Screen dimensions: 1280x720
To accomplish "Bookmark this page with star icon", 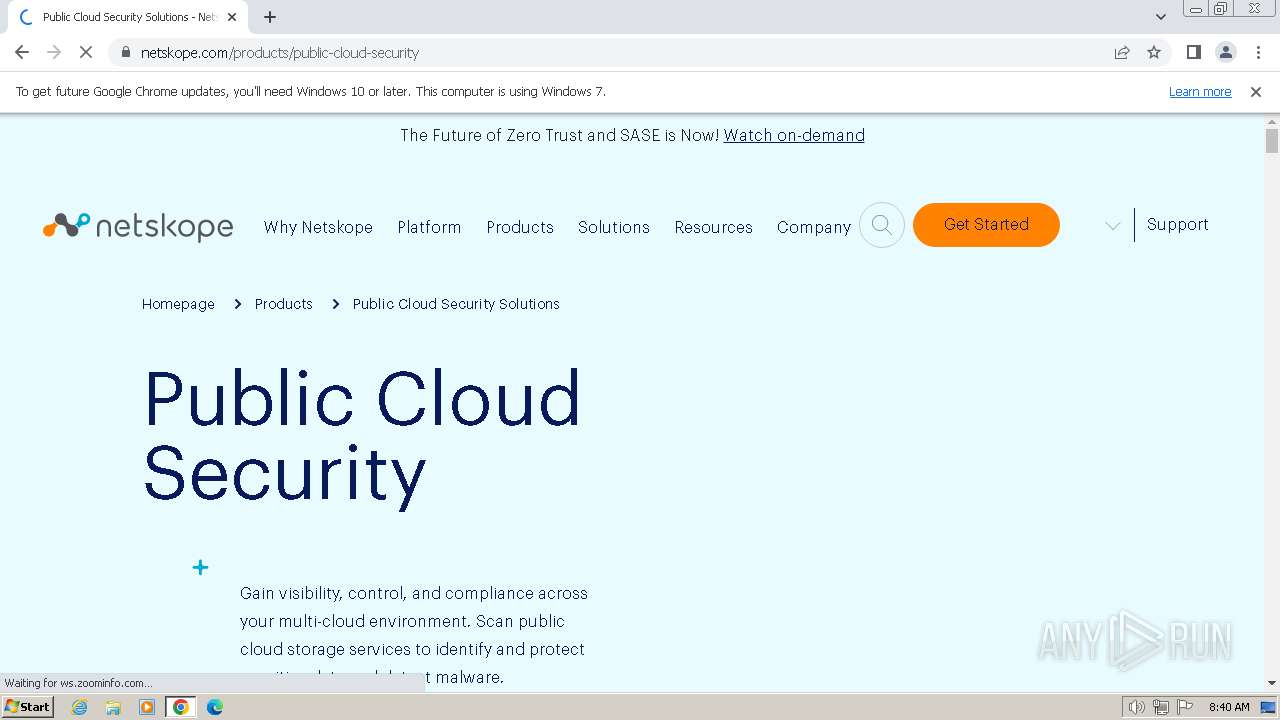I will click(1154, 52).
